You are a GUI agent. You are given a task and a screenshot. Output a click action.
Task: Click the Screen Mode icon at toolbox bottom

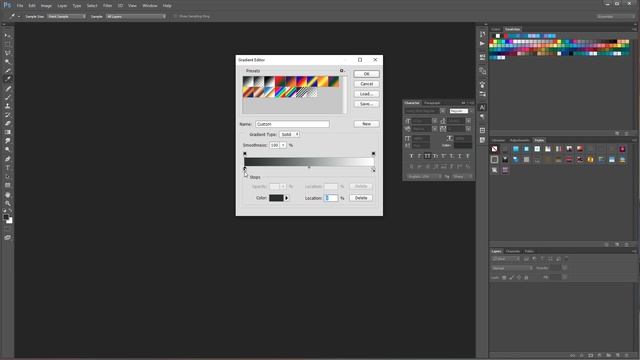8,237
